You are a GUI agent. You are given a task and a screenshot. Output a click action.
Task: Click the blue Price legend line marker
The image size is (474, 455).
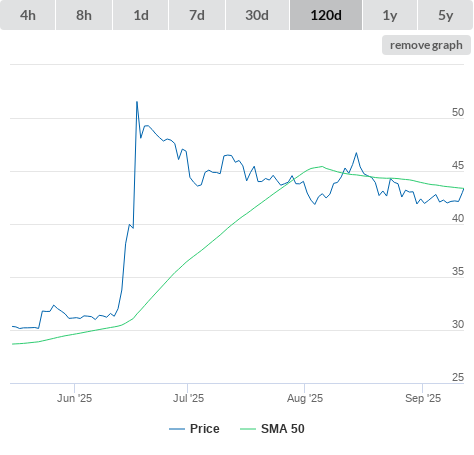point(177,429)
